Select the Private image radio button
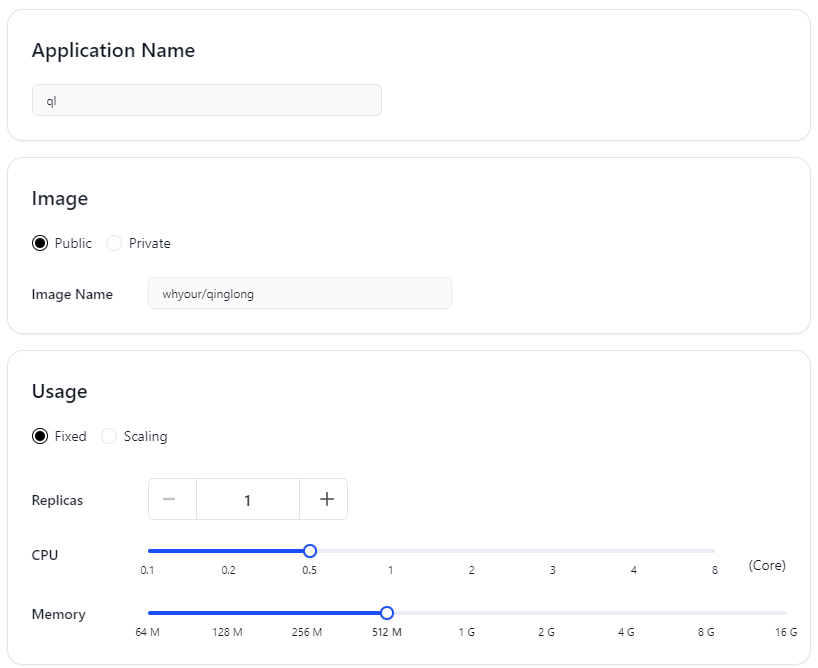Image resolution: width=818 pixels, height=668 pixels. [114, 243]
